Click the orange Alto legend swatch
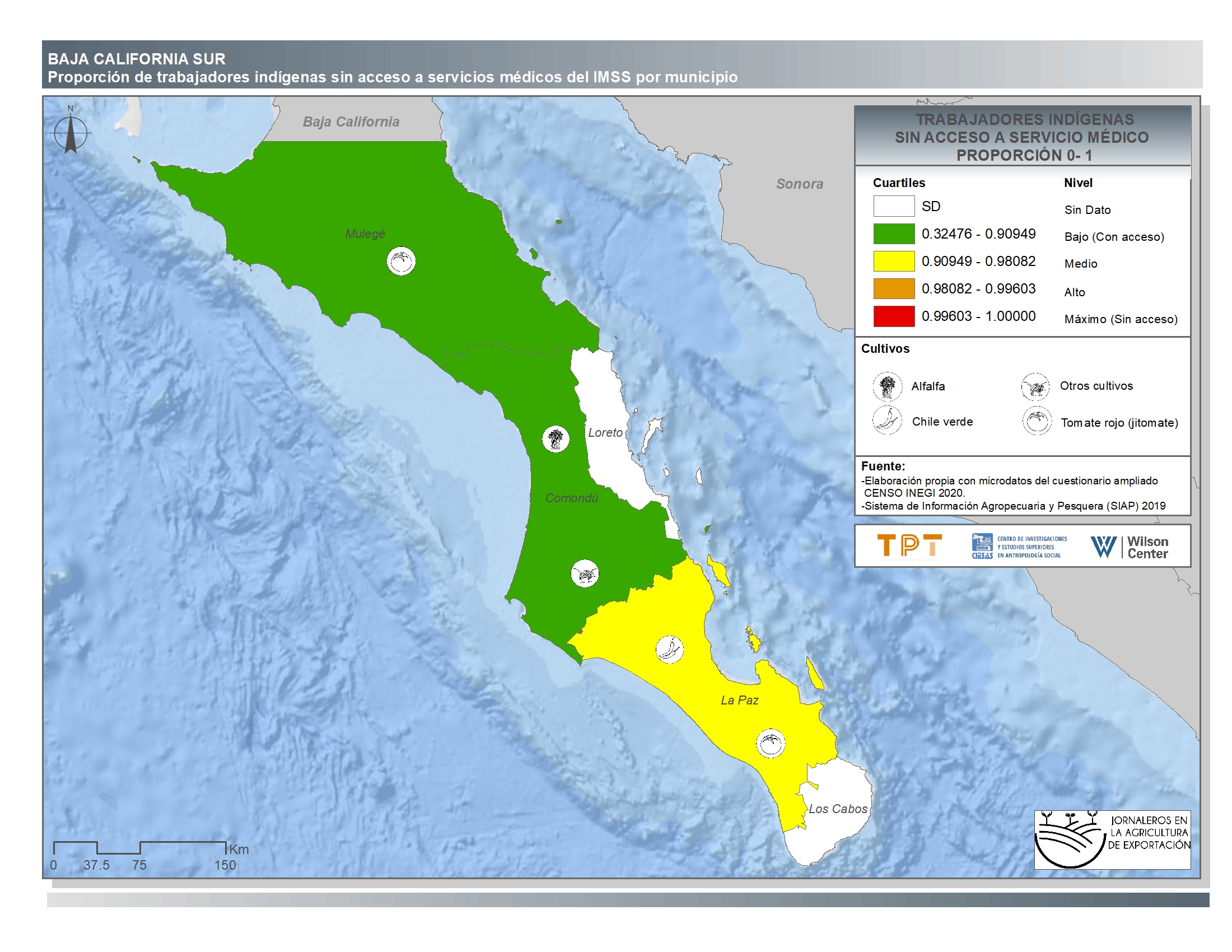Image resolution: width=1232 pixels, height=952 pixels. (894, 288)
